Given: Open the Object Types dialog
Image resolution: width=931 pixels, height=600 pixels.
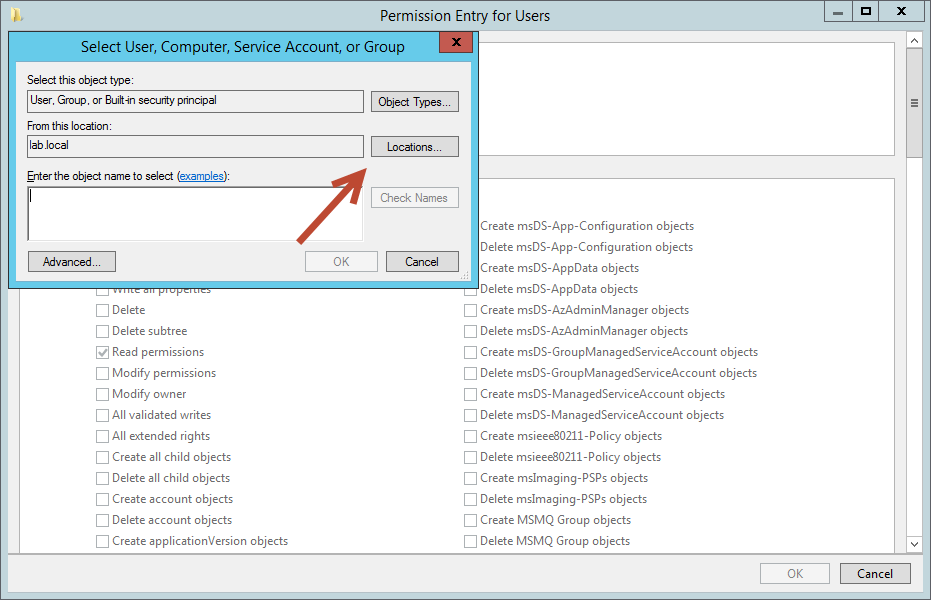Looking at the screenshot, I should tap(414, 101).
